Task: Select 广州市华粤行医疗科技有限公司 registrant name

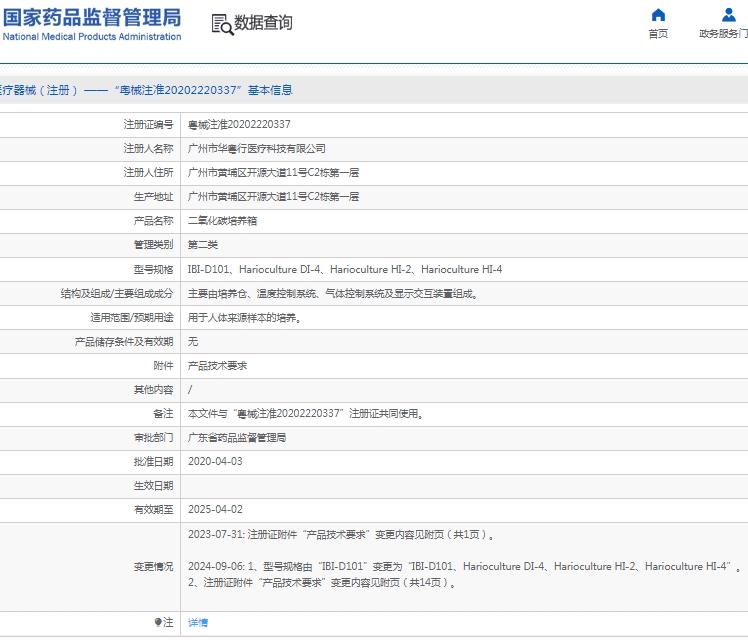Action: click(257, 149)
